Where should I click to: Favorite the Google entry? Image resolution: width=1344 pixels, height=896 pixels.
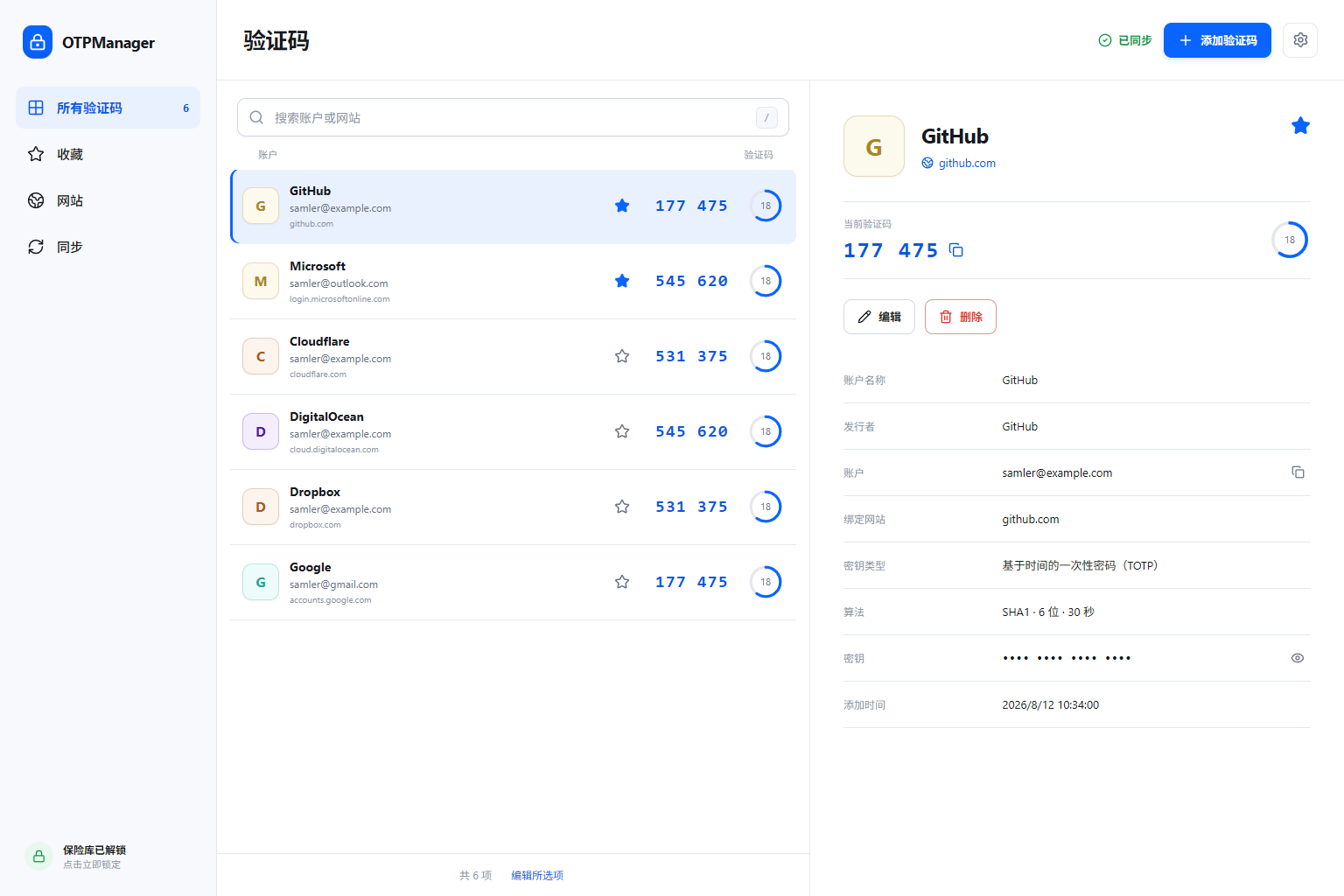tap(622, 582)
